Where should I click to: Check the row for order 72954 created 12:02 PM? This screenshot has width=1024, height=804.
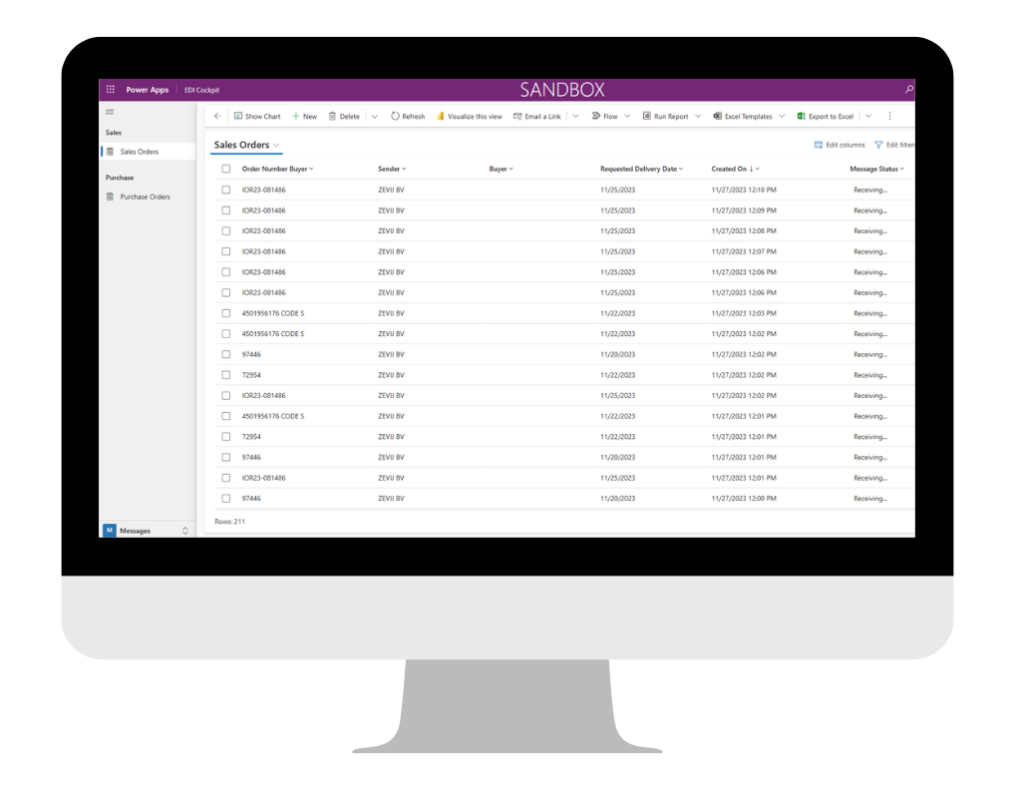click(x=226, y=375)
